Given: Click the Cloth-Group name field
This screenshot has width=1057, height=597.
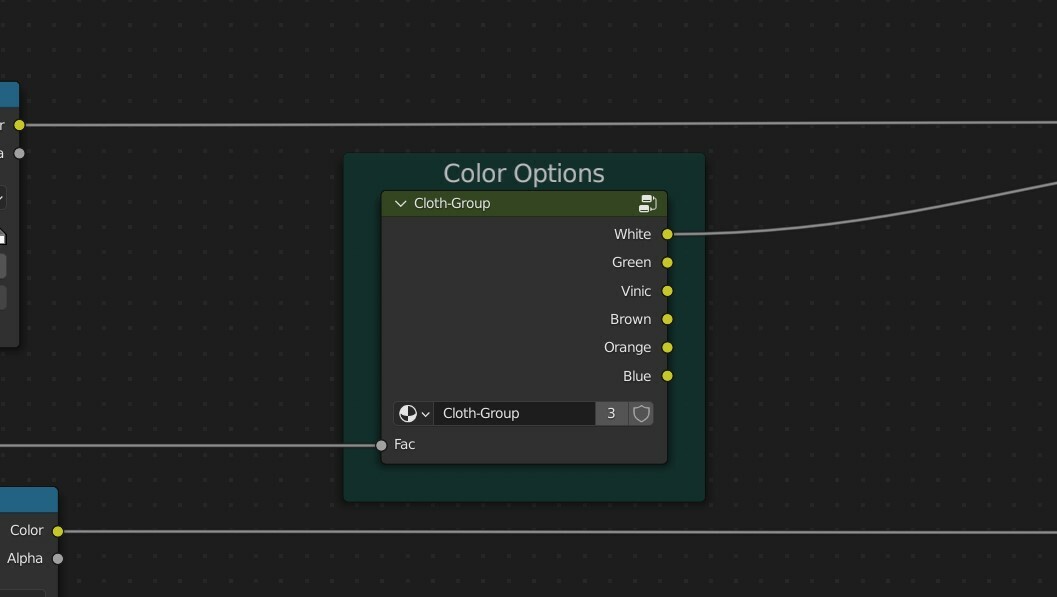Looking at the screenshot, I should click(514, 414).
